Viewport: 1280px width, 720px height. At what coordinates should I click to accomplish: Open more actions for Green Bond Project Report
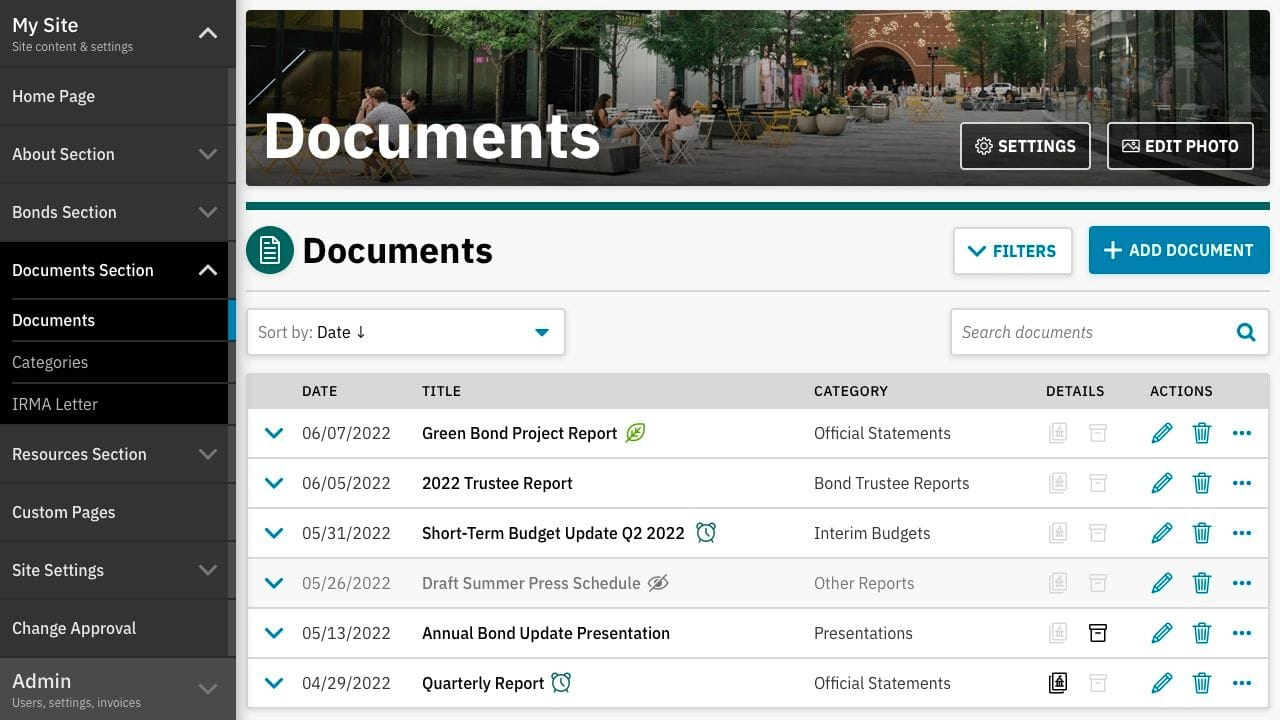(x=1242, y=433)
